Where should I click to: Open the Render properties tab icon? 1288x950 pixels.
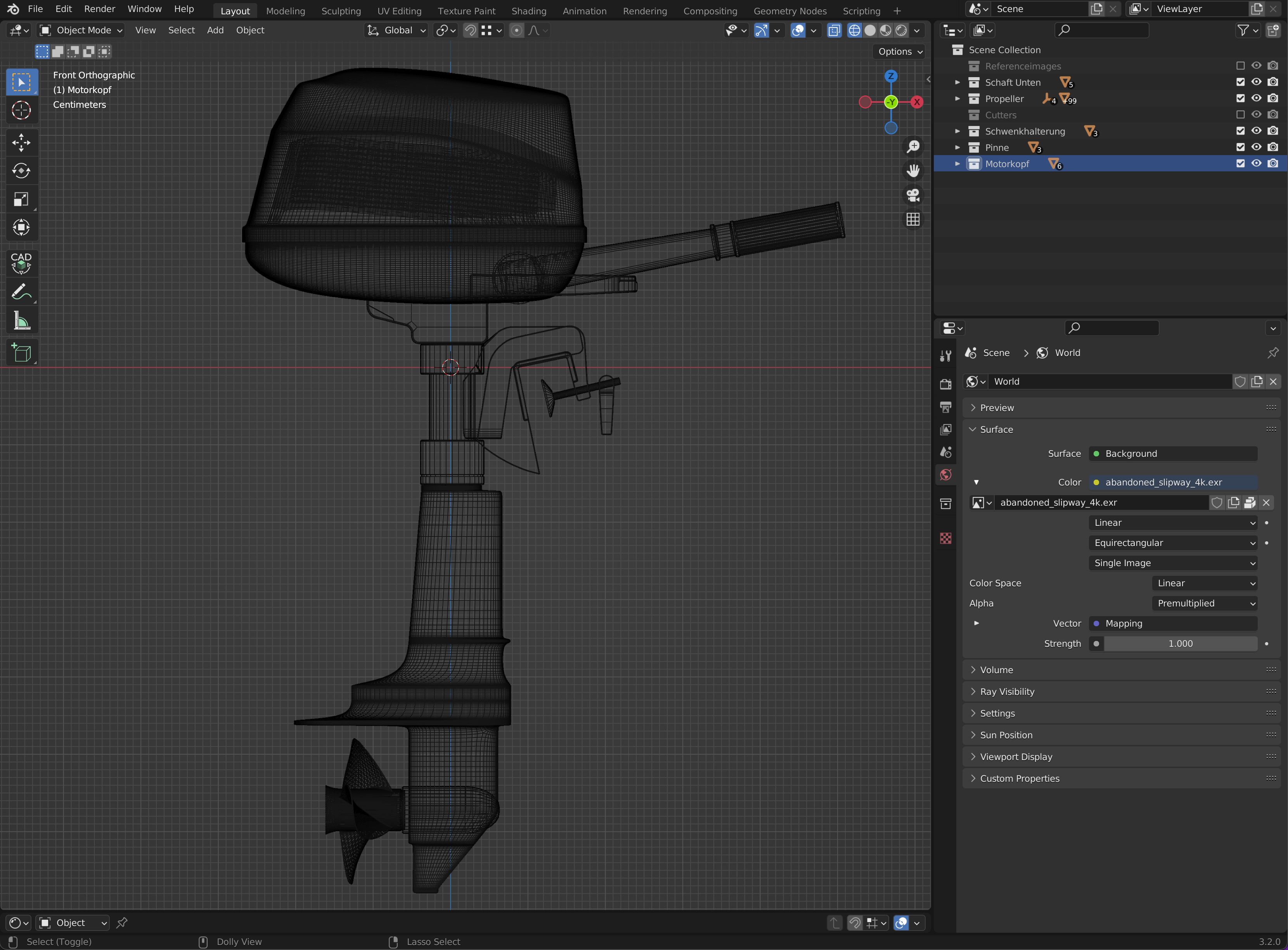946,384
